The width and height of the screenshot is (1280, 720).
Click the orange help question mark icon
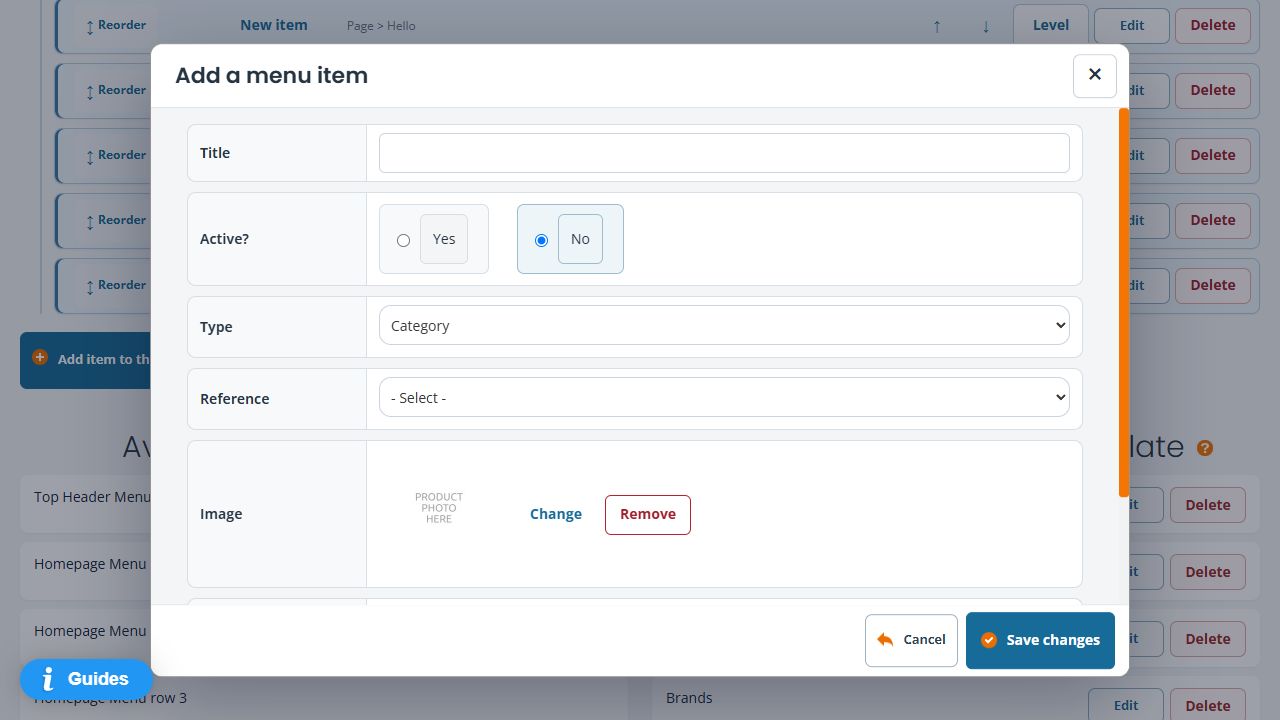click(x=1205, y=448)
